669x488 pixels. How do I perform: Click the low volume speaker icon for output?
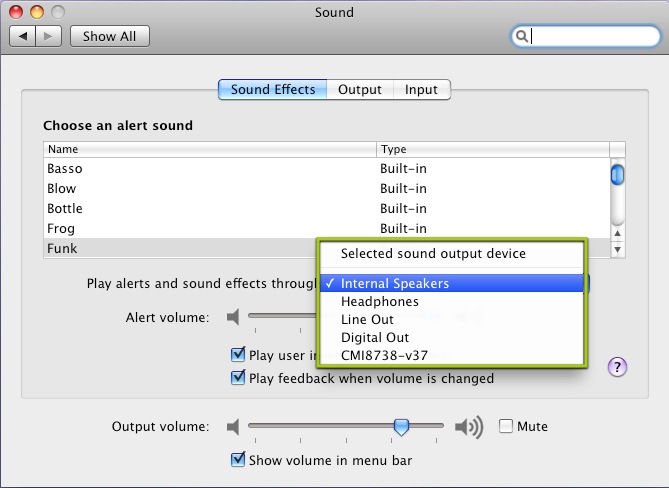[233, 427]
